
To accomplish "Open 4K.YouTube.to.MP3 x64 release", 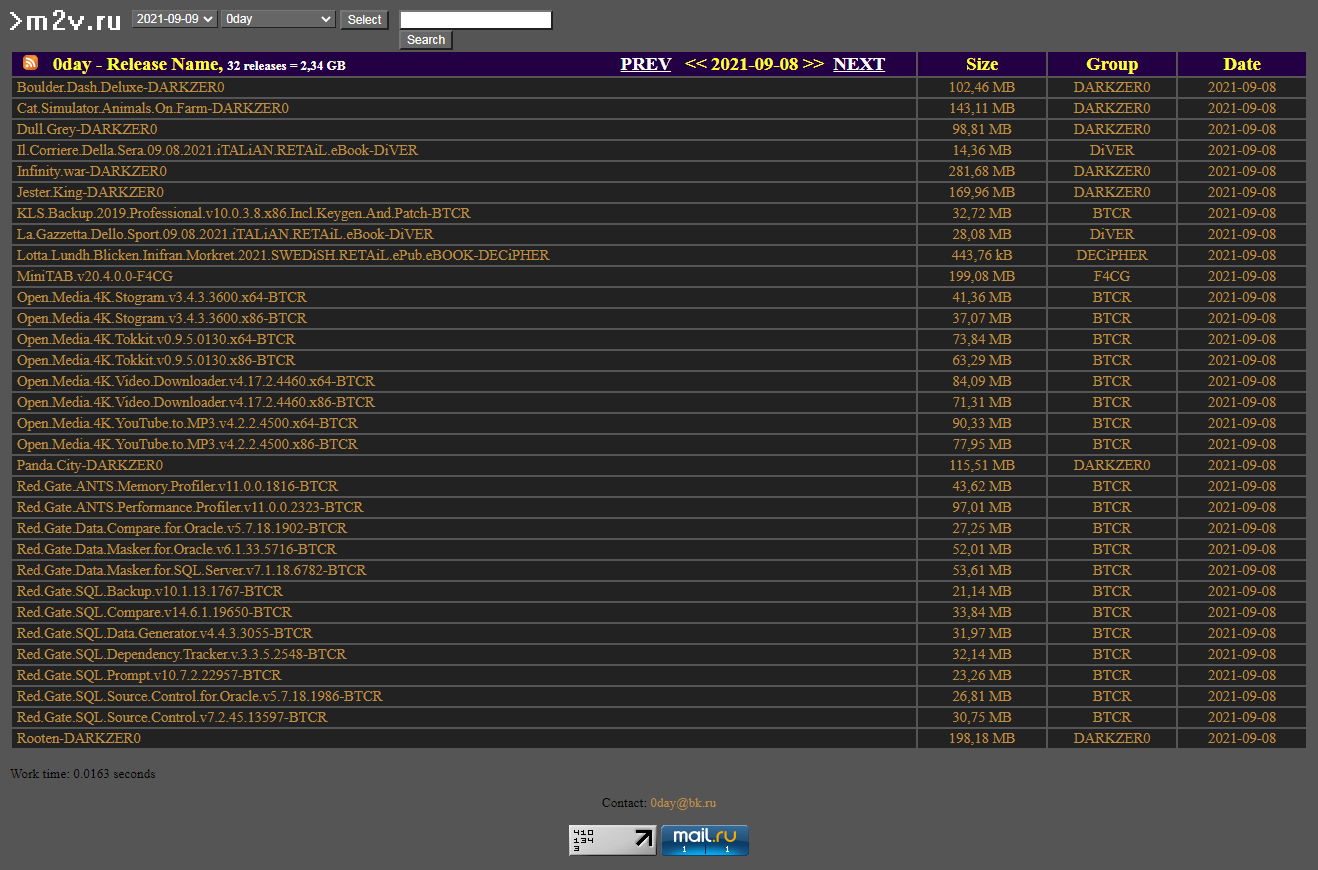I will pyautogui.click(x=187, y=423).
